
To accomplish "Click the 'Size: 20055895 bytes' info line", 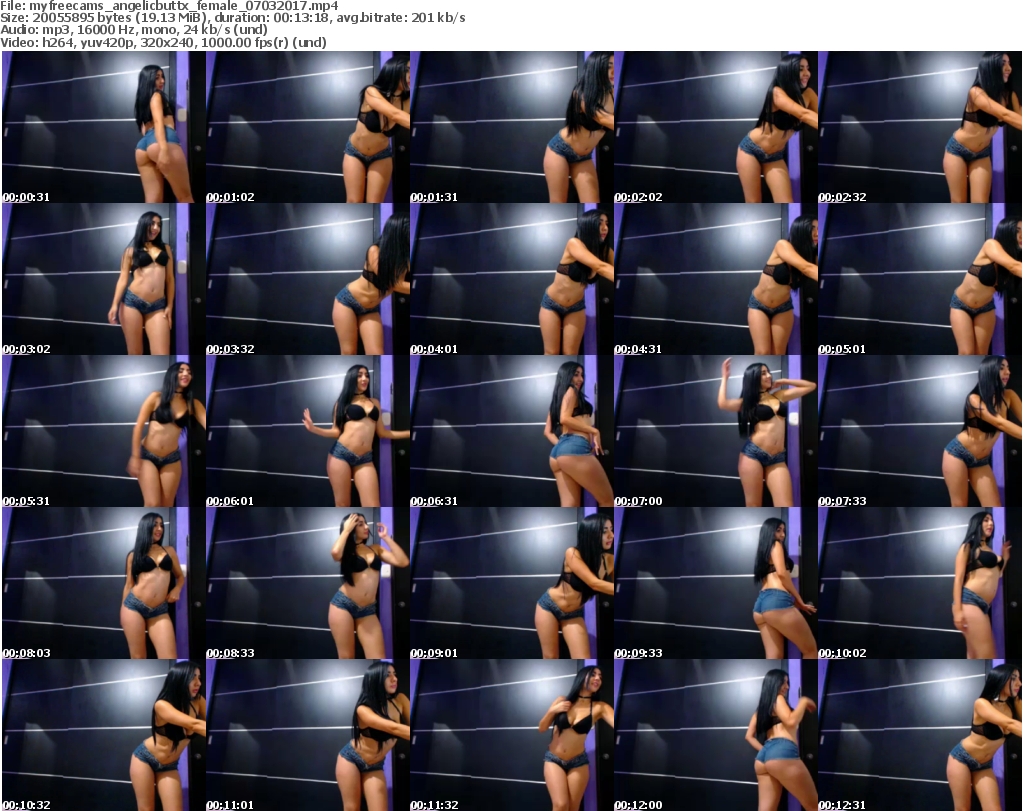I will tap(232, 18).
